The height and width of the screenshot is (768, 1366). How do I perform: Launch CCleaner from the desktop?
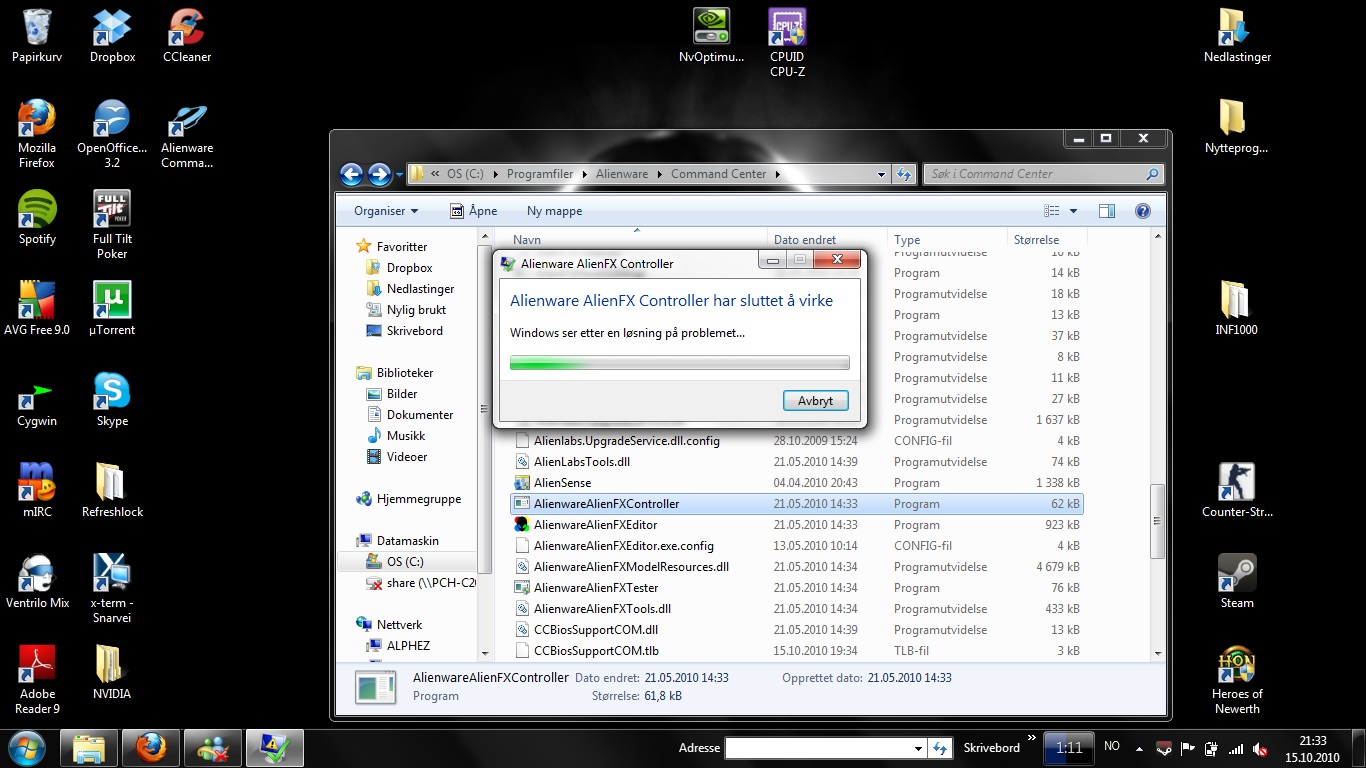(x=187, y=36)
